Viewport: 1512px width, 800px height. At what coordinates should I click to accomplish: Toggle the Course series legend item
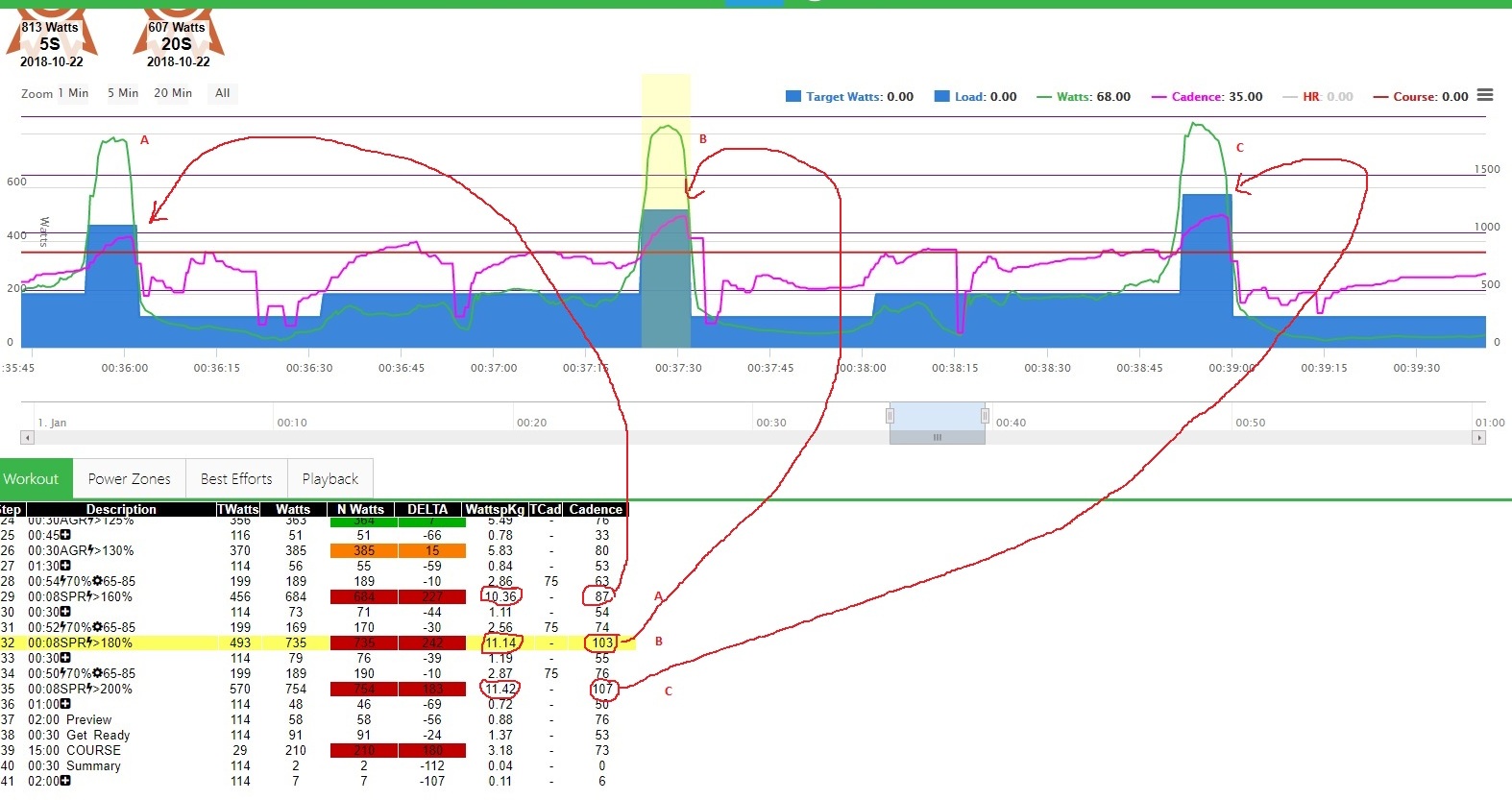point(1421,97)
